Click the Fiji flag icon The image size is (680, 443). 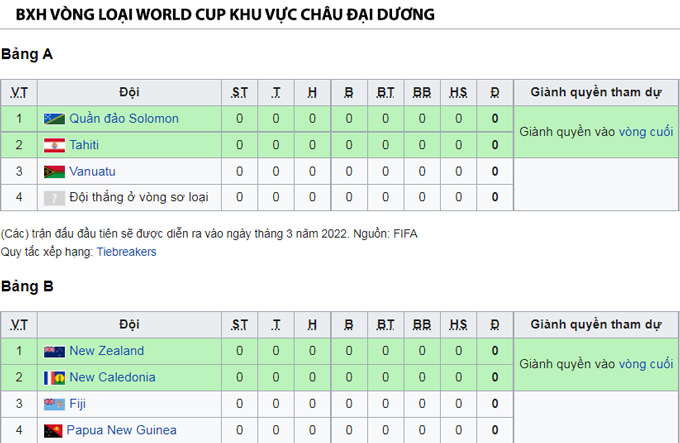(x=54, y=404)
